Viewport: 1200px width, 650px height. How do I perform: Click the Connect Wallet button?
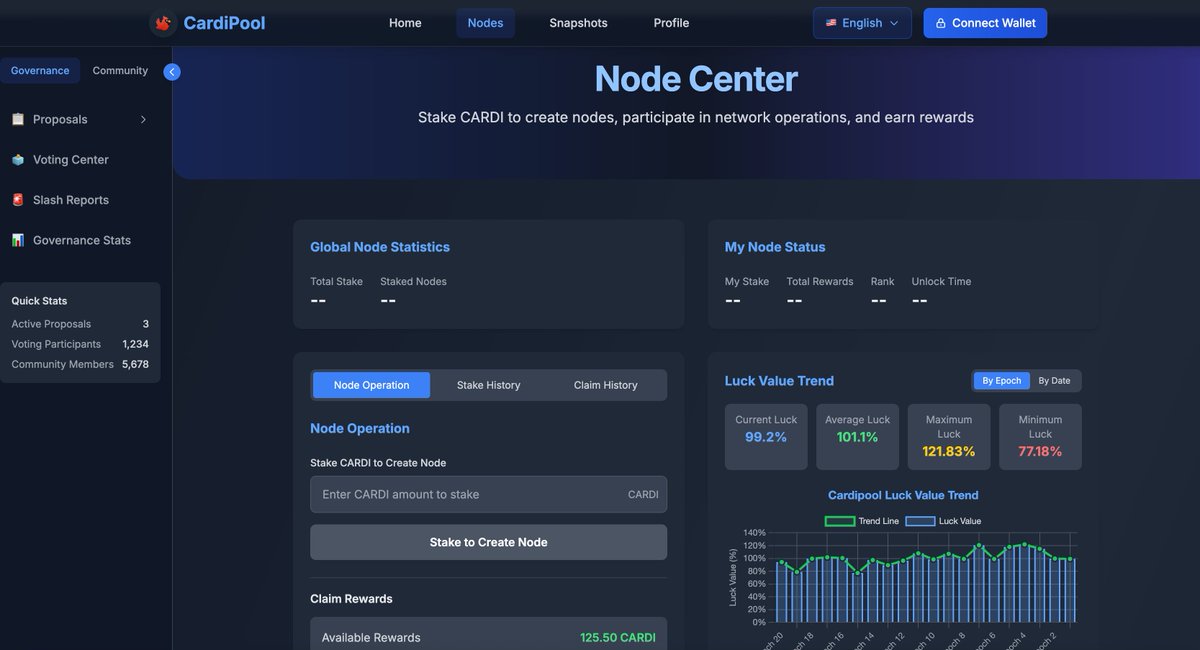985,23
